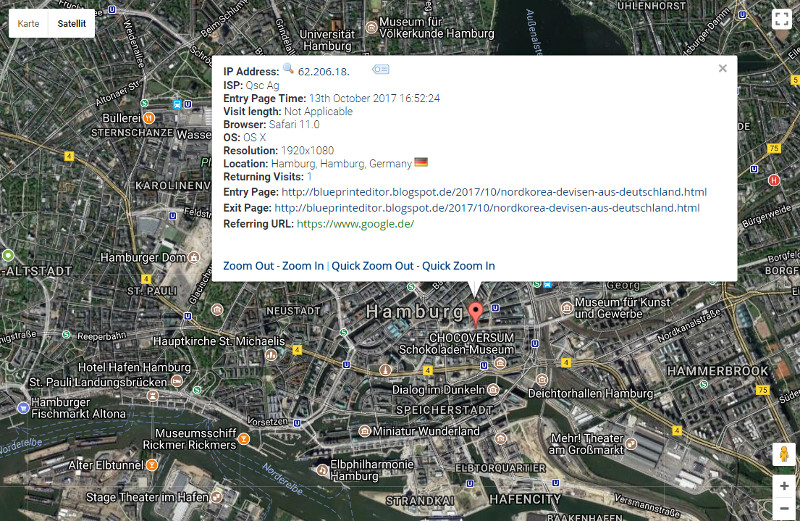
Task: Click the Bullerei restaurant marker icon
Action: pos(149,118)
